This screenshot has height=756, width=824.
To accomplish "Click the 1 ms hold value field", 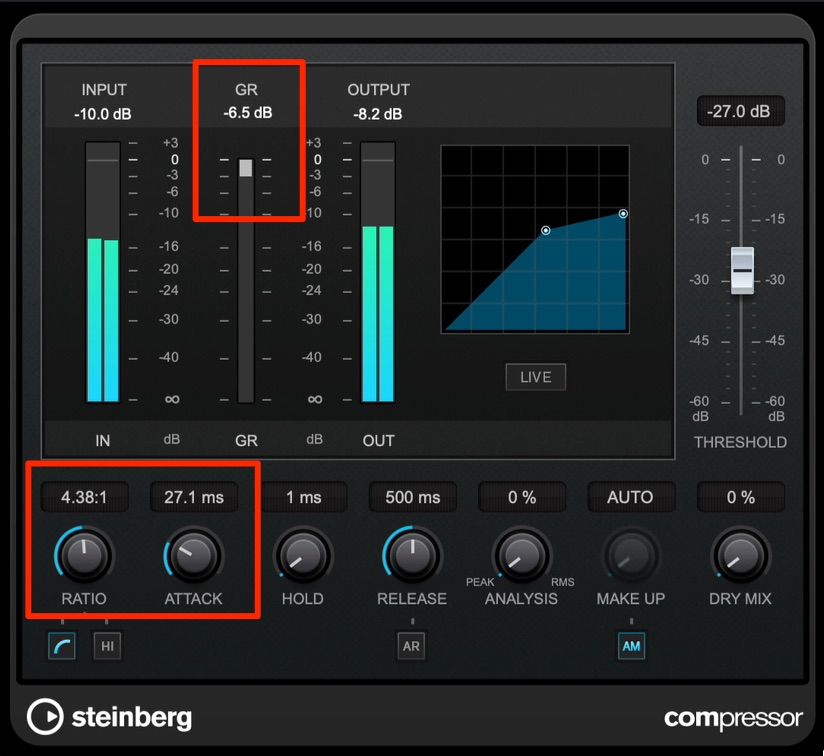I will [x=304, y=497].
